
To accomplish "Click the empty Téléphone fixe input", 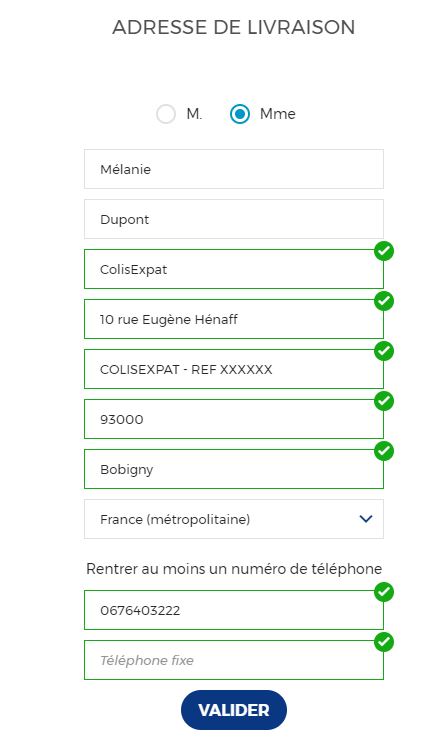I will pos(234,660).
